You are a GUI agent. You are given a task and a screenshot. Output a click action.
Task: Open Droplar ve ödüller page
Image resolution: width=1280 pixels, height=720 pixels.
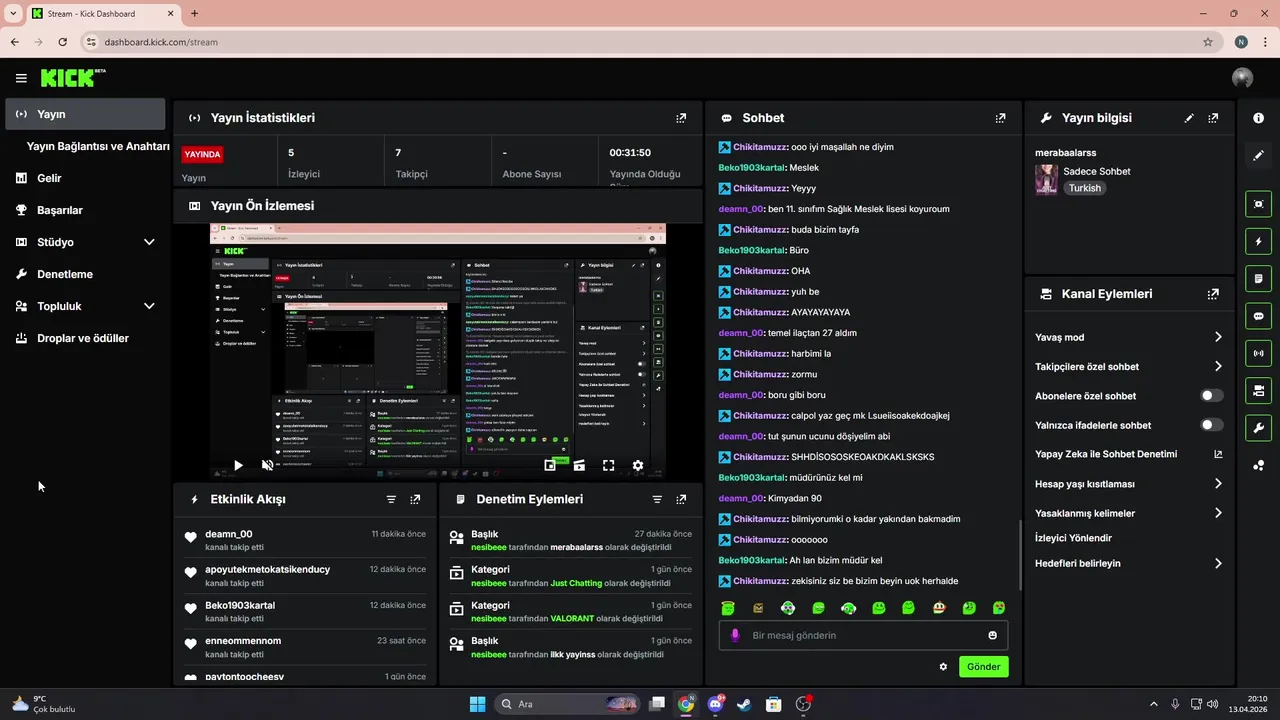[x=85, y=338]
